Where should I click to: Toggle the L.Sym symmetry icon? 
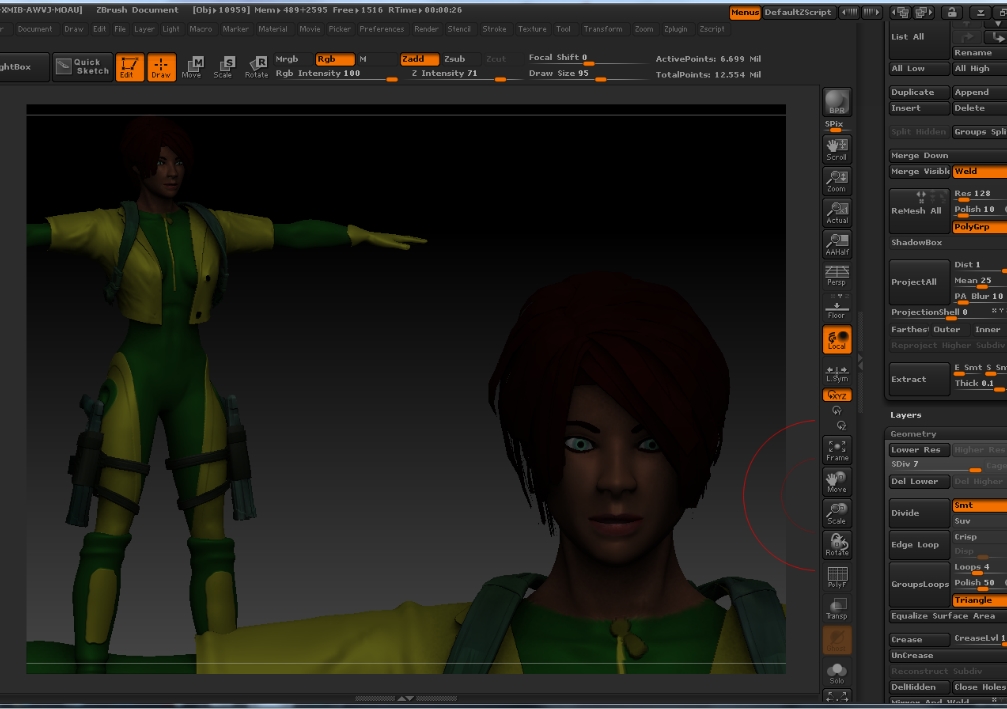tap(837, 372)
